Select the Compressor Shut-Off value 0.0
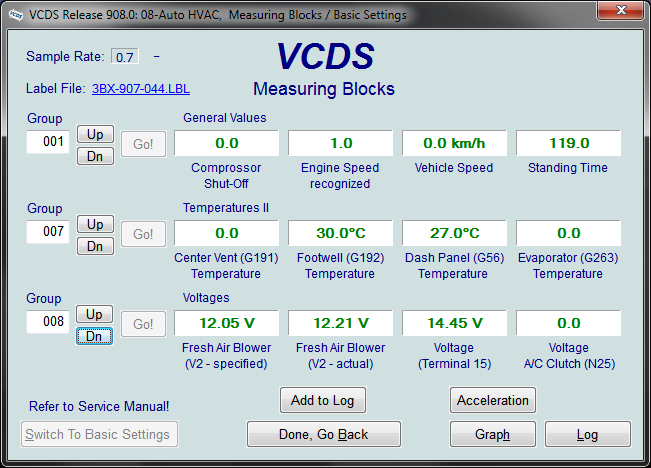Viewport: 651px width, 468px height. pyautogui.click(x=226, y=143)
